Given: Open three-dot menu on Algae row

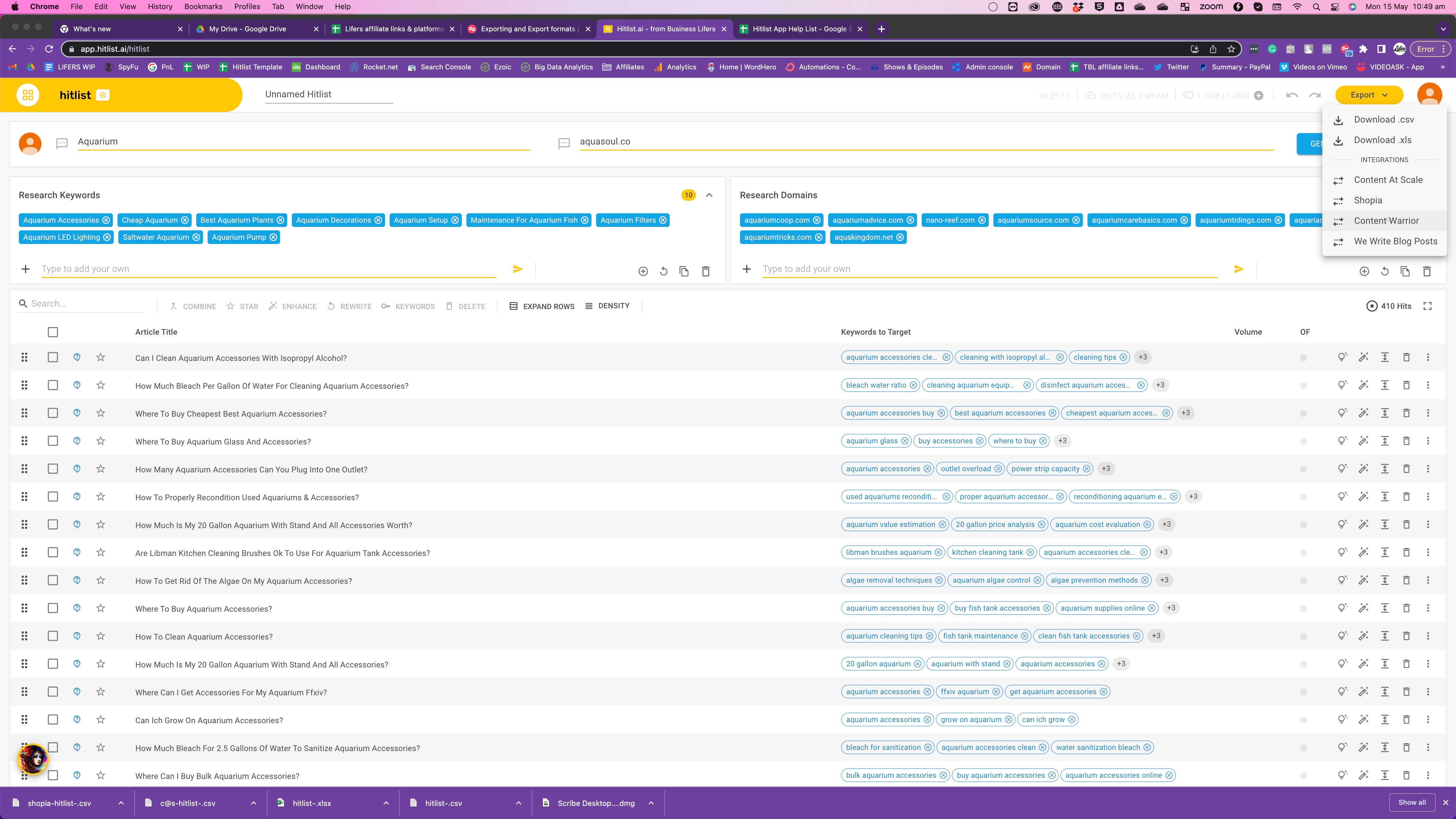Looking at the screenshot, I should click(x=1428, y=580).
